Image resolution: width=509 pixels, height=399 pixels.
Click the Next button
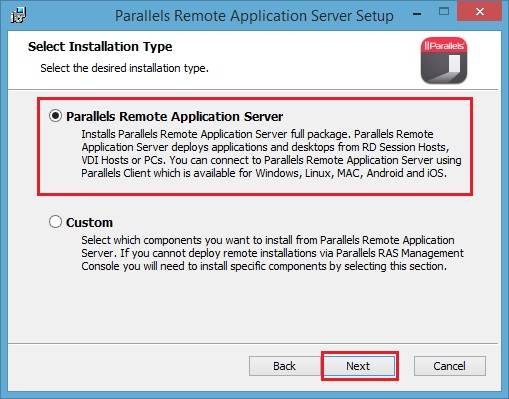coord(359,366)
